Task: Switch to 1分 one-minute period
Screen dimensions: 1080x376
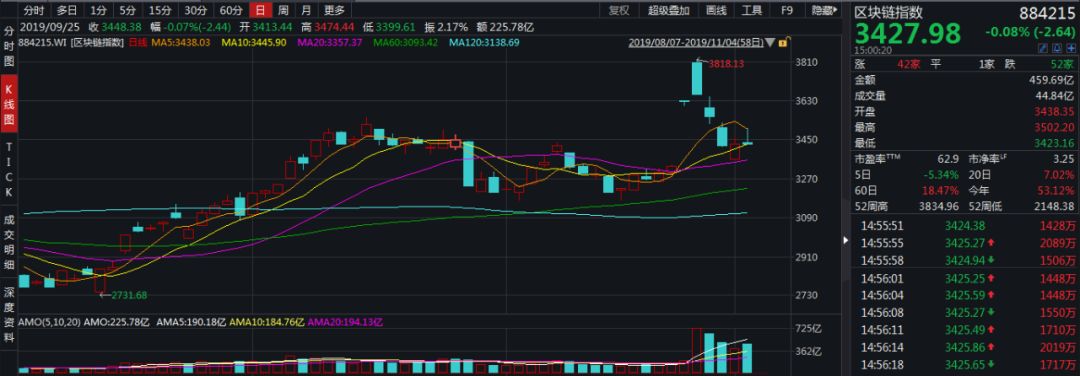Action: pyautogui.click(x=98, y=10)
